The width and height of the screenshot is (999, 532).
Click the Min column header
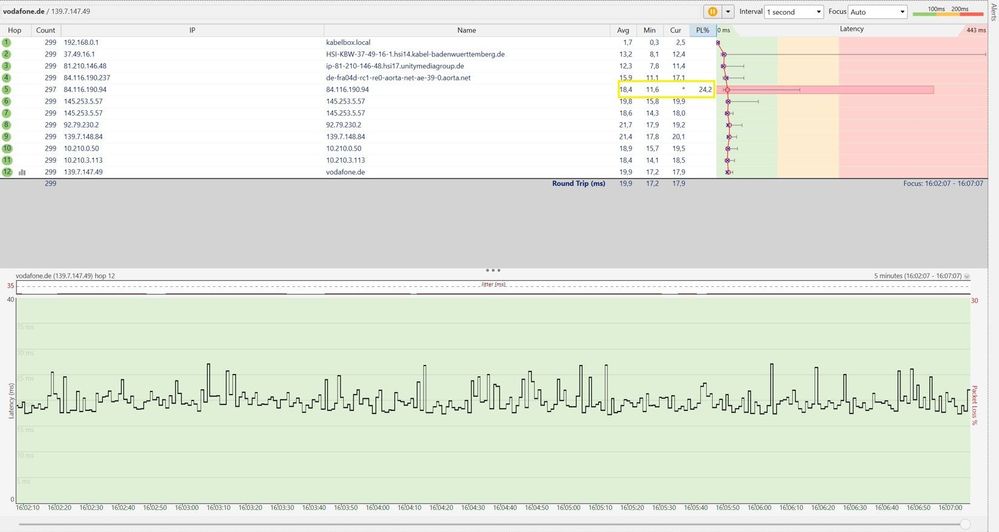point(649,30)
